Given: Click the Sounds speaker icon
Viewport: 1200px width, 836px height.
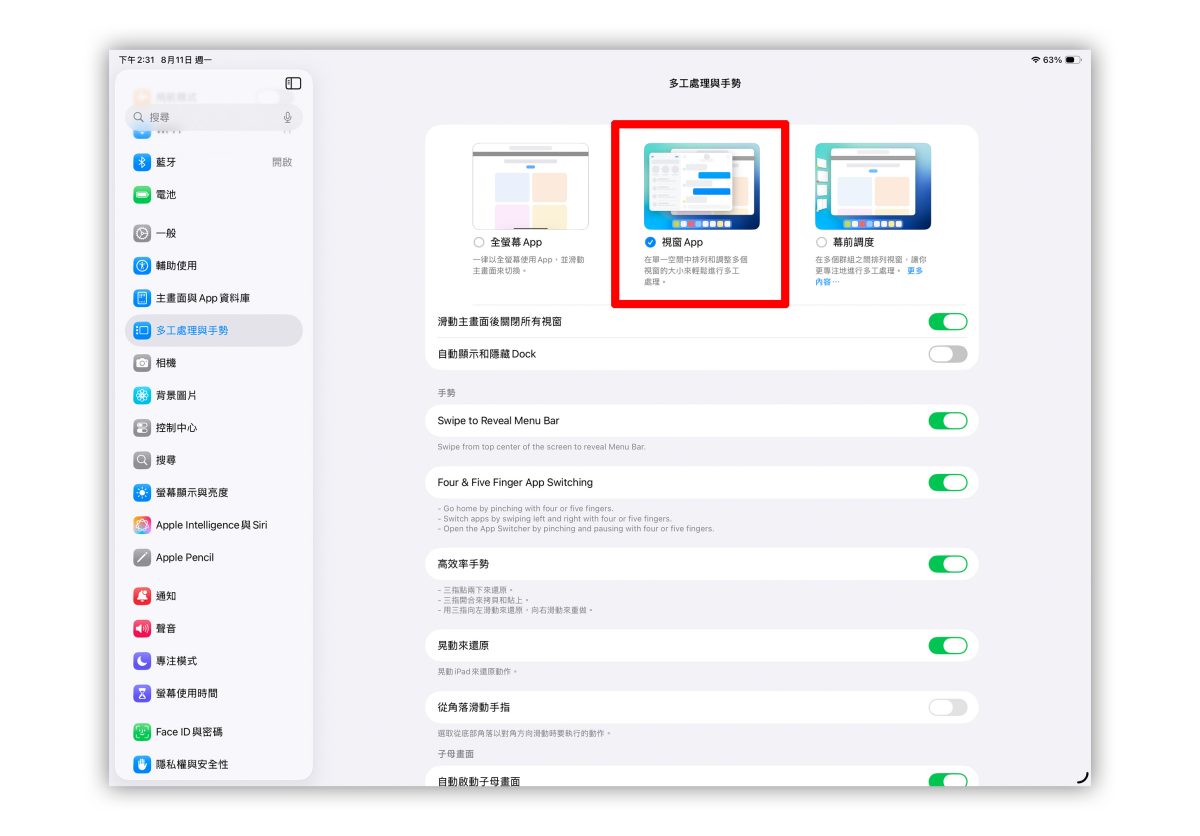Looking at the screenshot, I should coord(142,628).
